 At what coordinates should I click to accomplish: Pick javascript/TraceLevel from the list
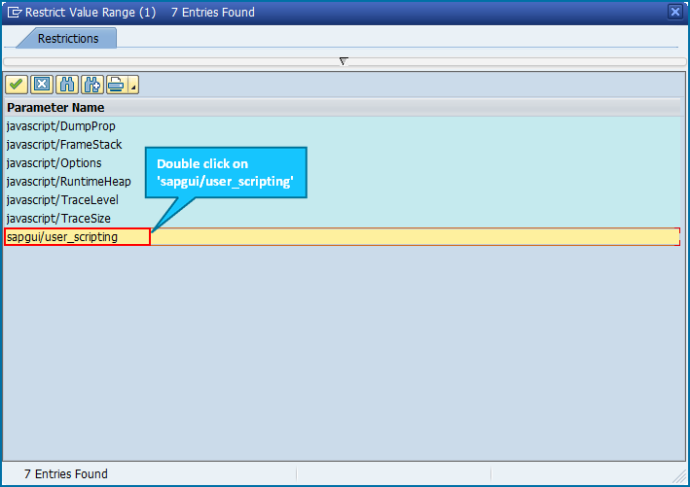342,200
